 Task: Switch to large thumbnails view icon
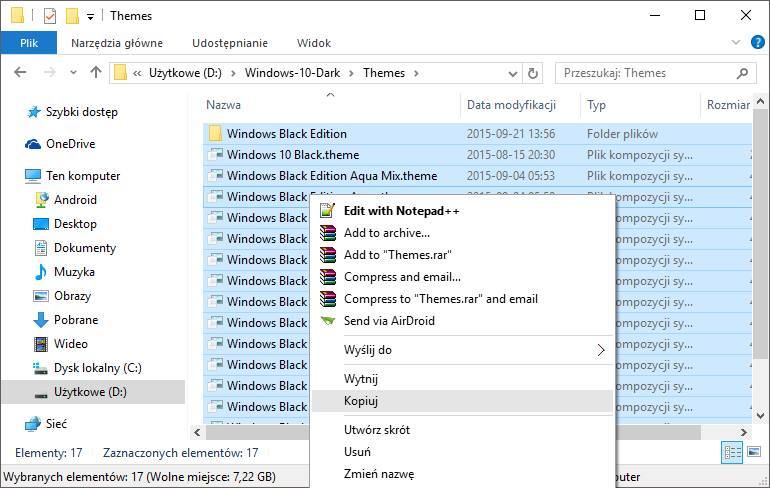(x=754, y=452)
